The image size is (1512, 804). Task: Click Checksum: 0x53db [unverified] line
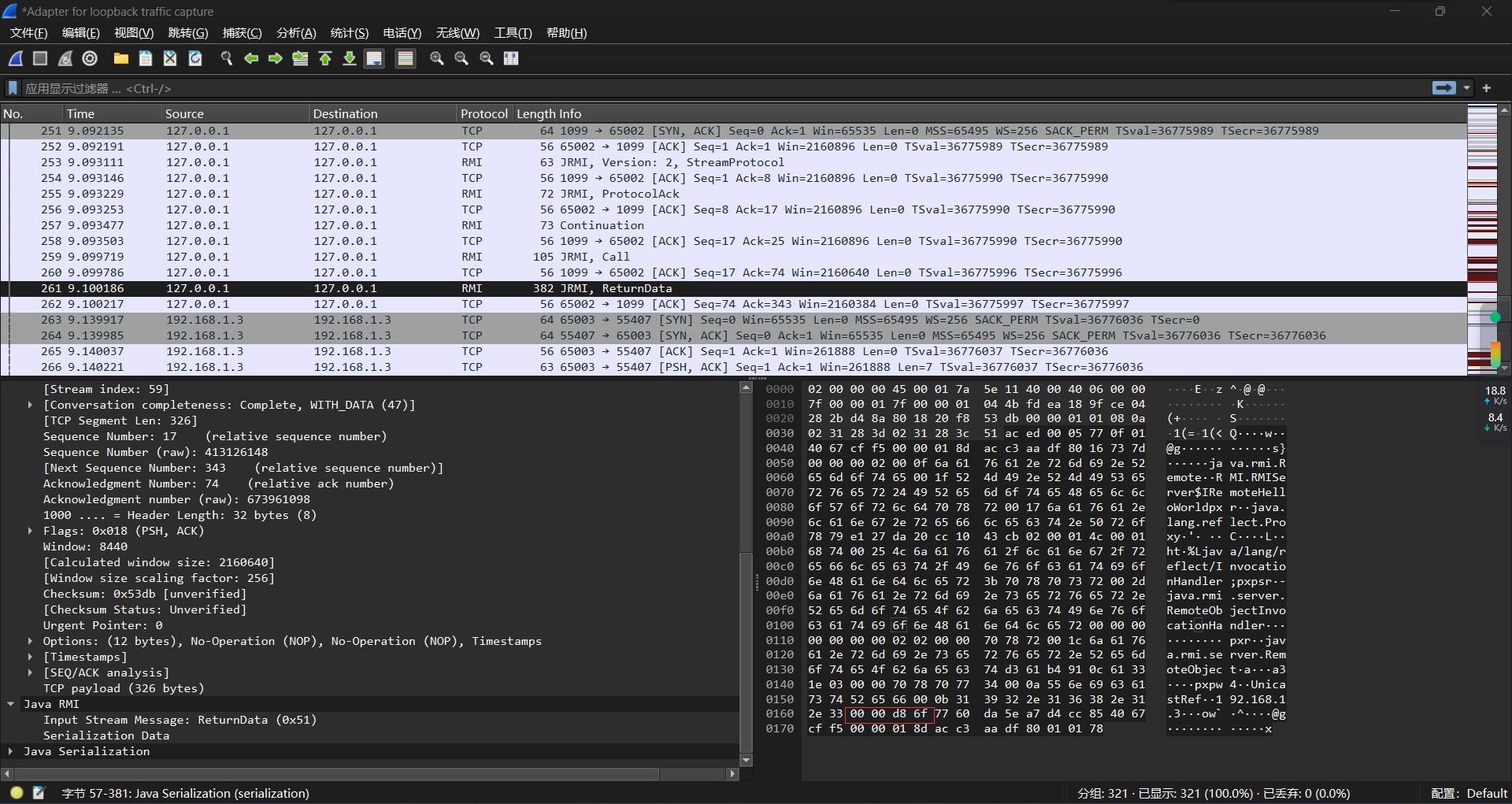[x=145, y=594]
